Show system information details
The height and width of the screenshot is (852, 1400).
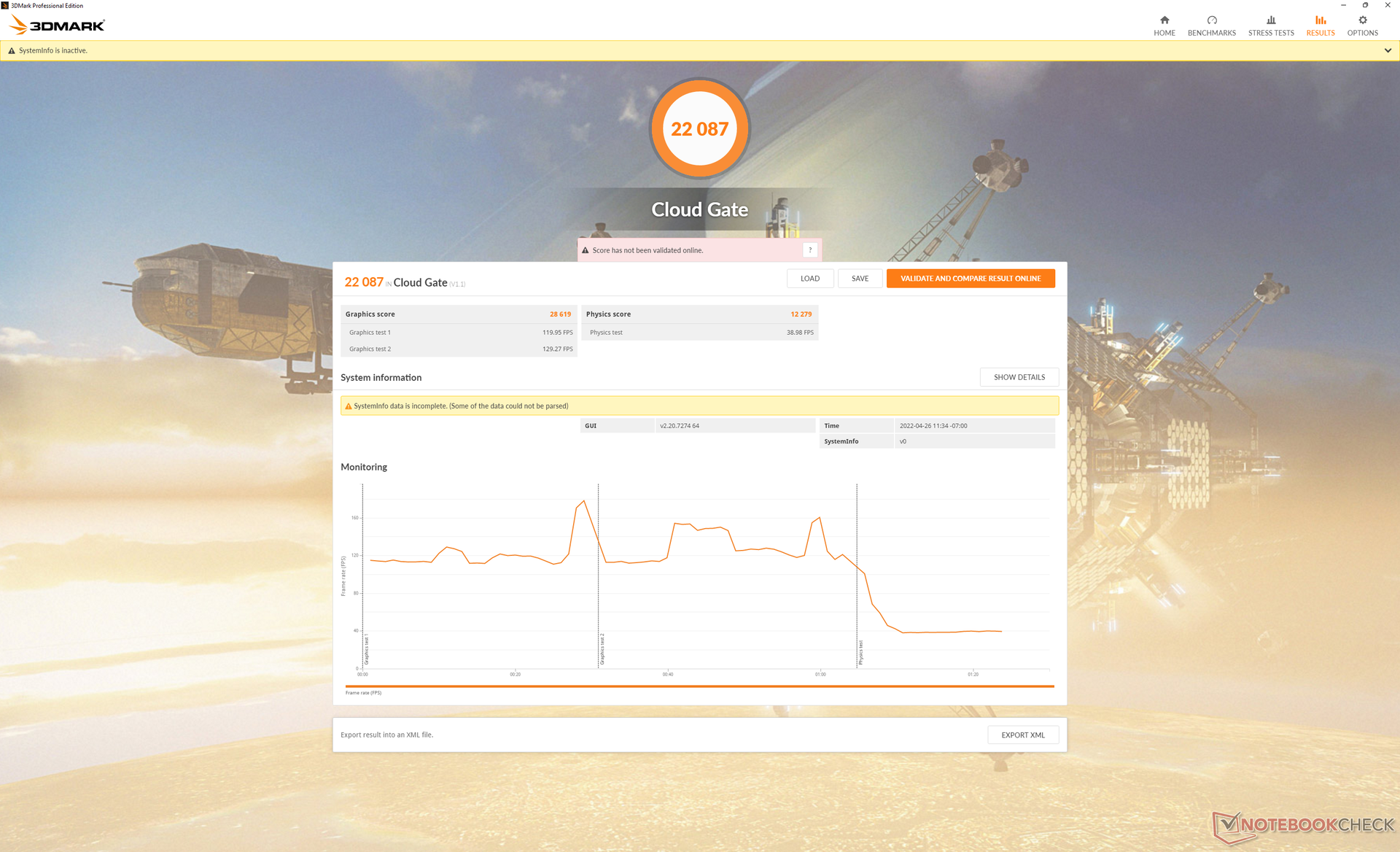[x=1019, y=377]
